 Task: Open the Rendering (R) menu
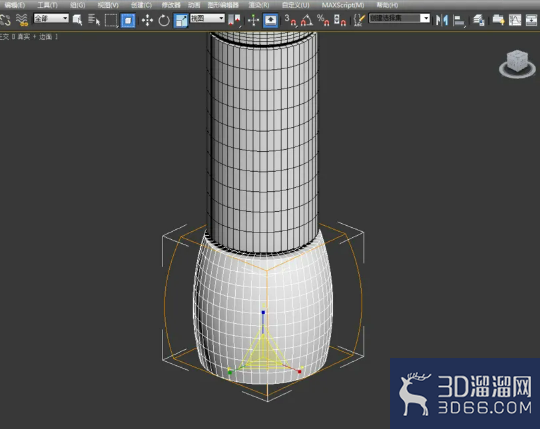point(259,5)
